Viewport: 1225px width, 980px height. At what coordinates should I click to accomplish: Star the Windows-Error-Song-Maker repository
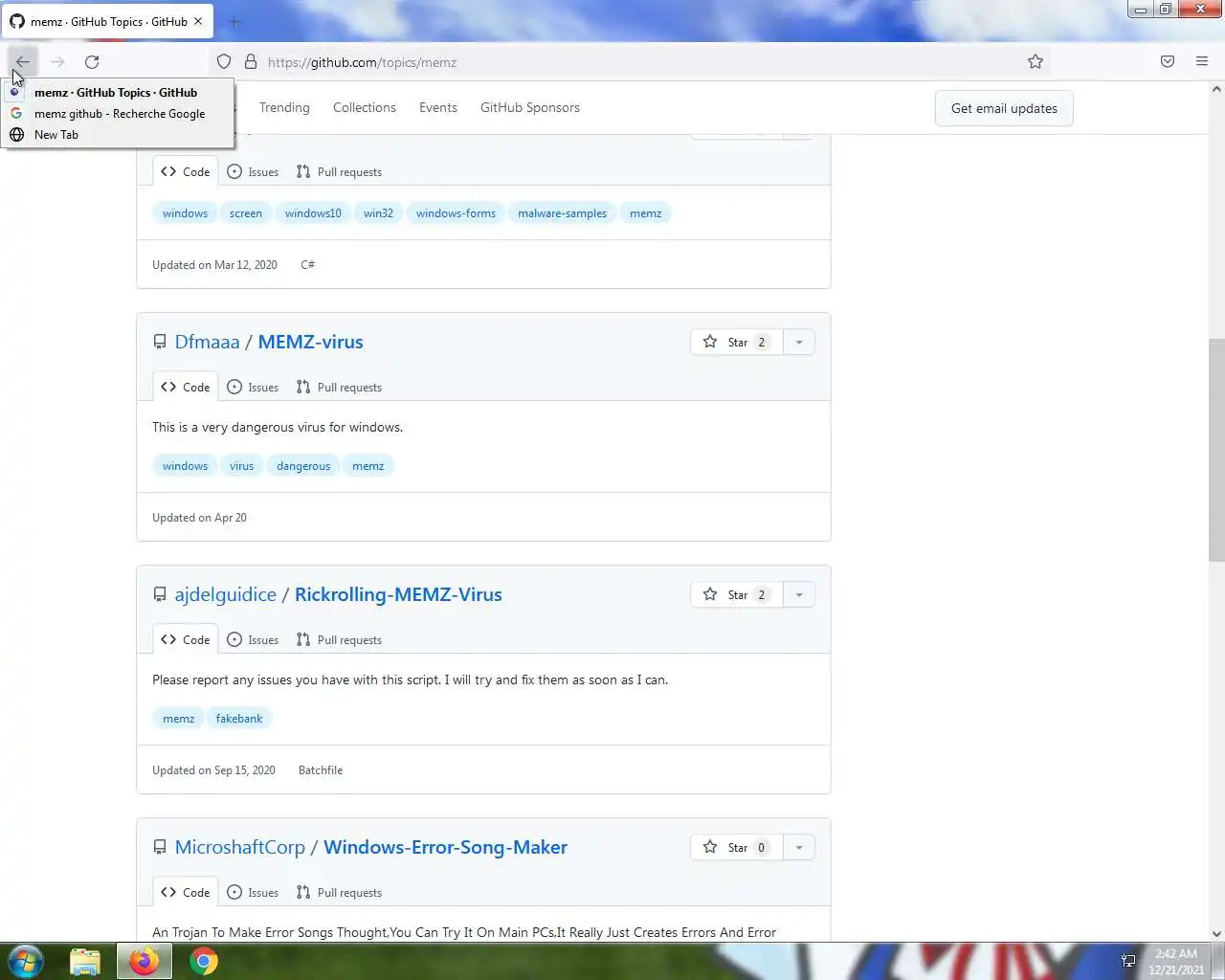point(737,848)
